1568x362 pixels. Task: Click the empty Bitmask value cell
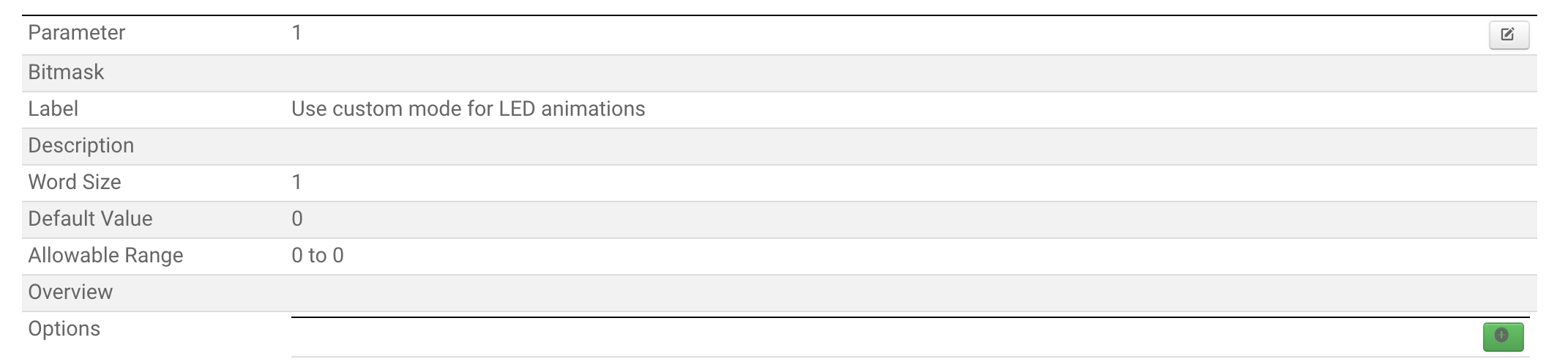tap(878, 73)
